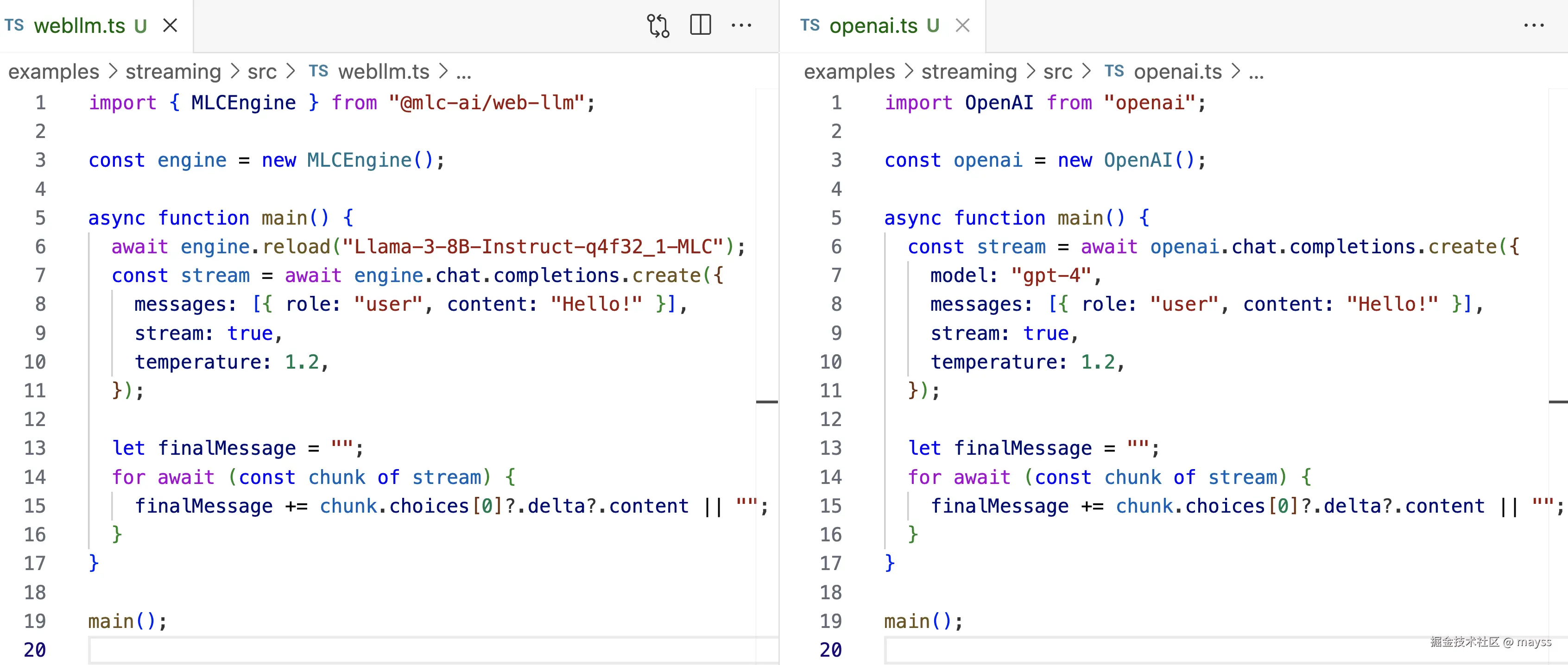Close the openai.ts tab
This screenshot has width=1568, height=665.
tap(962, 25)
